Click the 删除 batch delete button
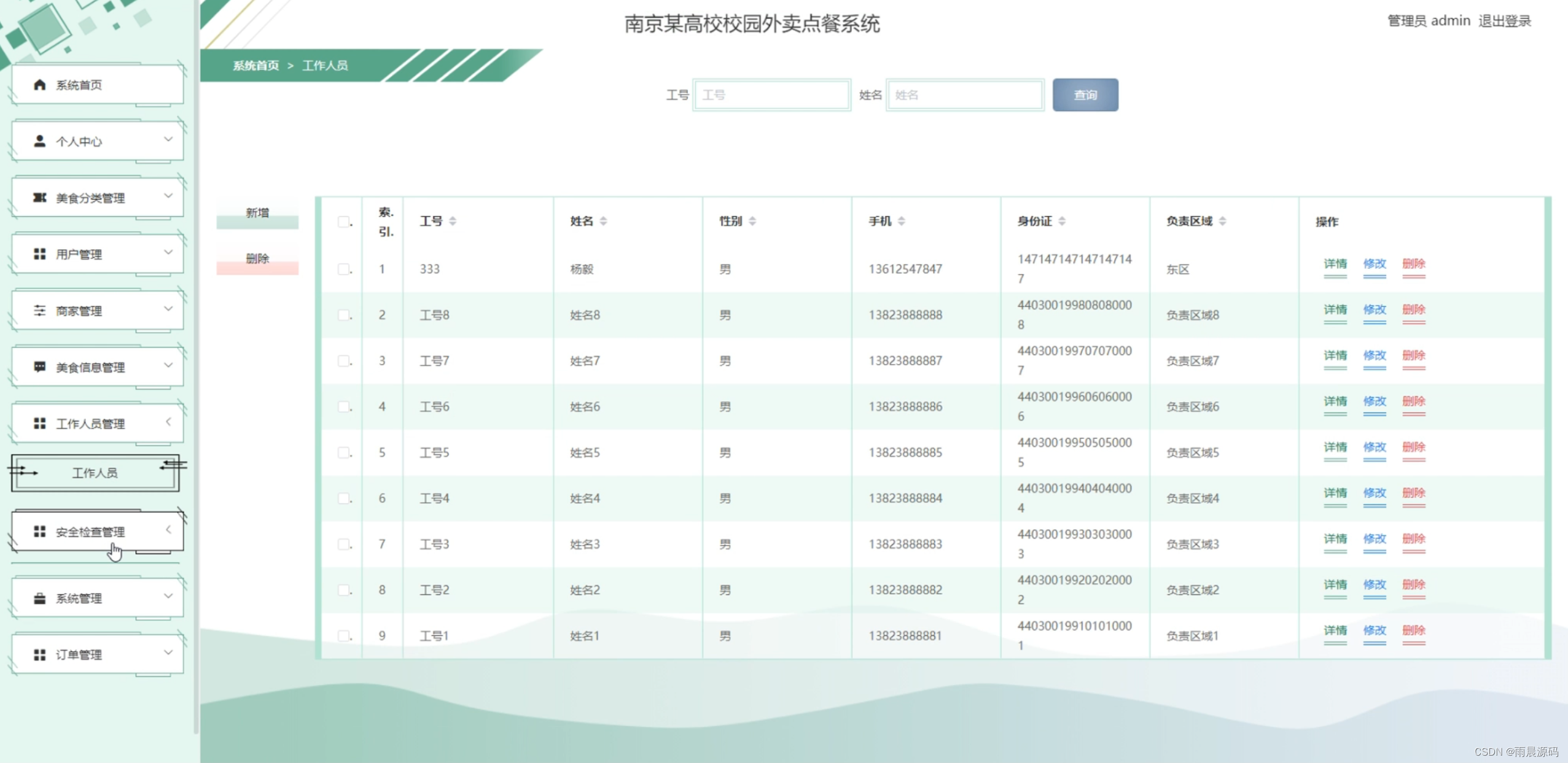The image size is (1568, 763). pyautogui.click(x=257, y=260)
